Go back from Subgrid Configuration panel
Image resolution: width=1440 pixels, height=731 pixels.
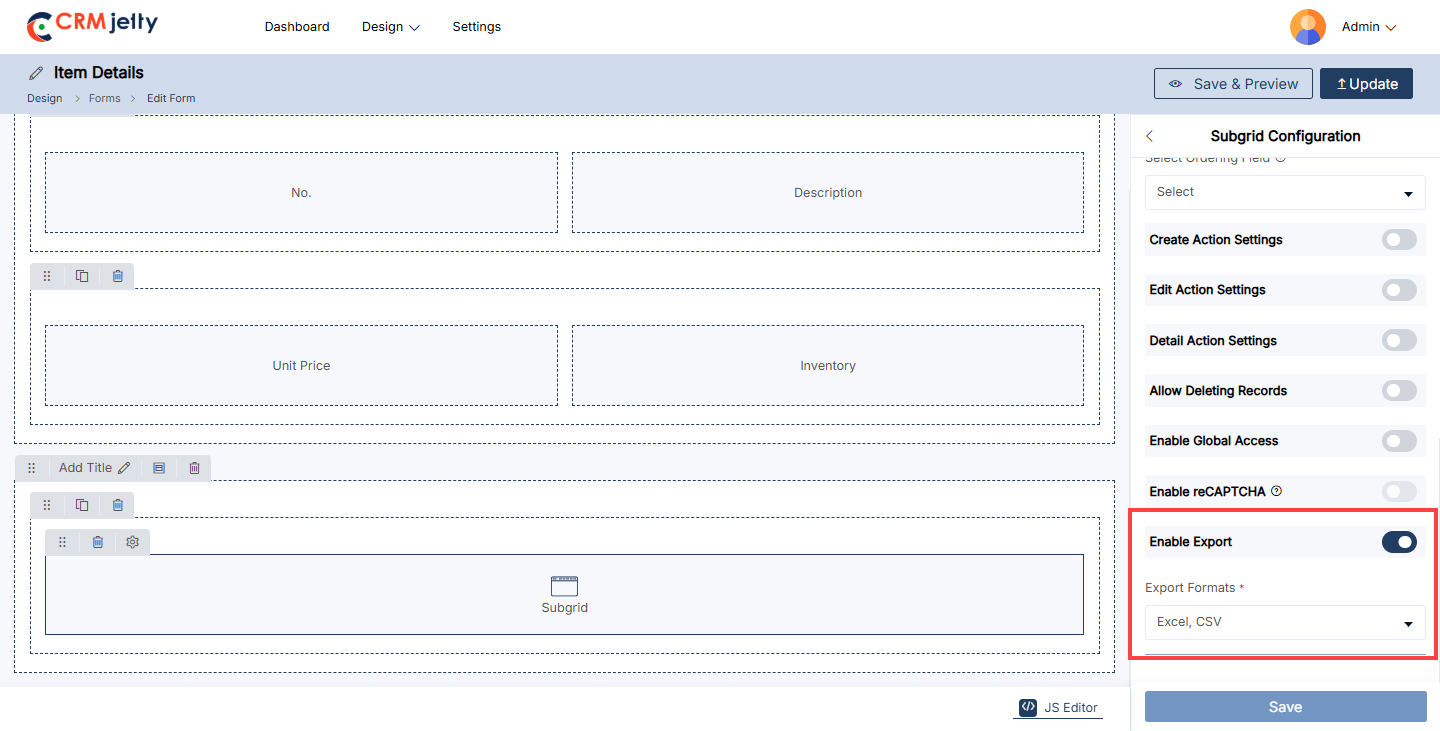coord(1150,136)
